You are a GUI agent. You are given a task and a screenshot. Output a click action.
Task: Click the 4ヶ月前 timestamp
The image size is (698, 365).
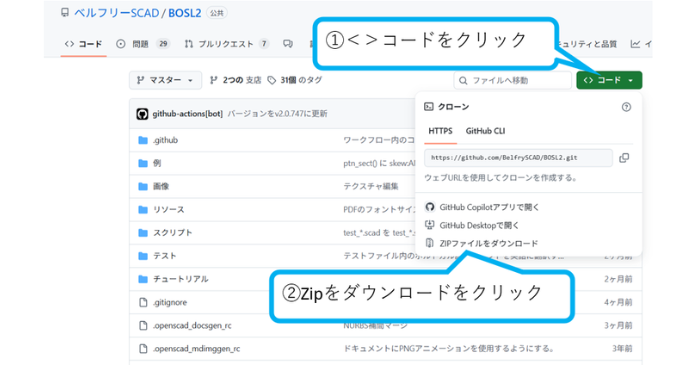click(618, 302)
